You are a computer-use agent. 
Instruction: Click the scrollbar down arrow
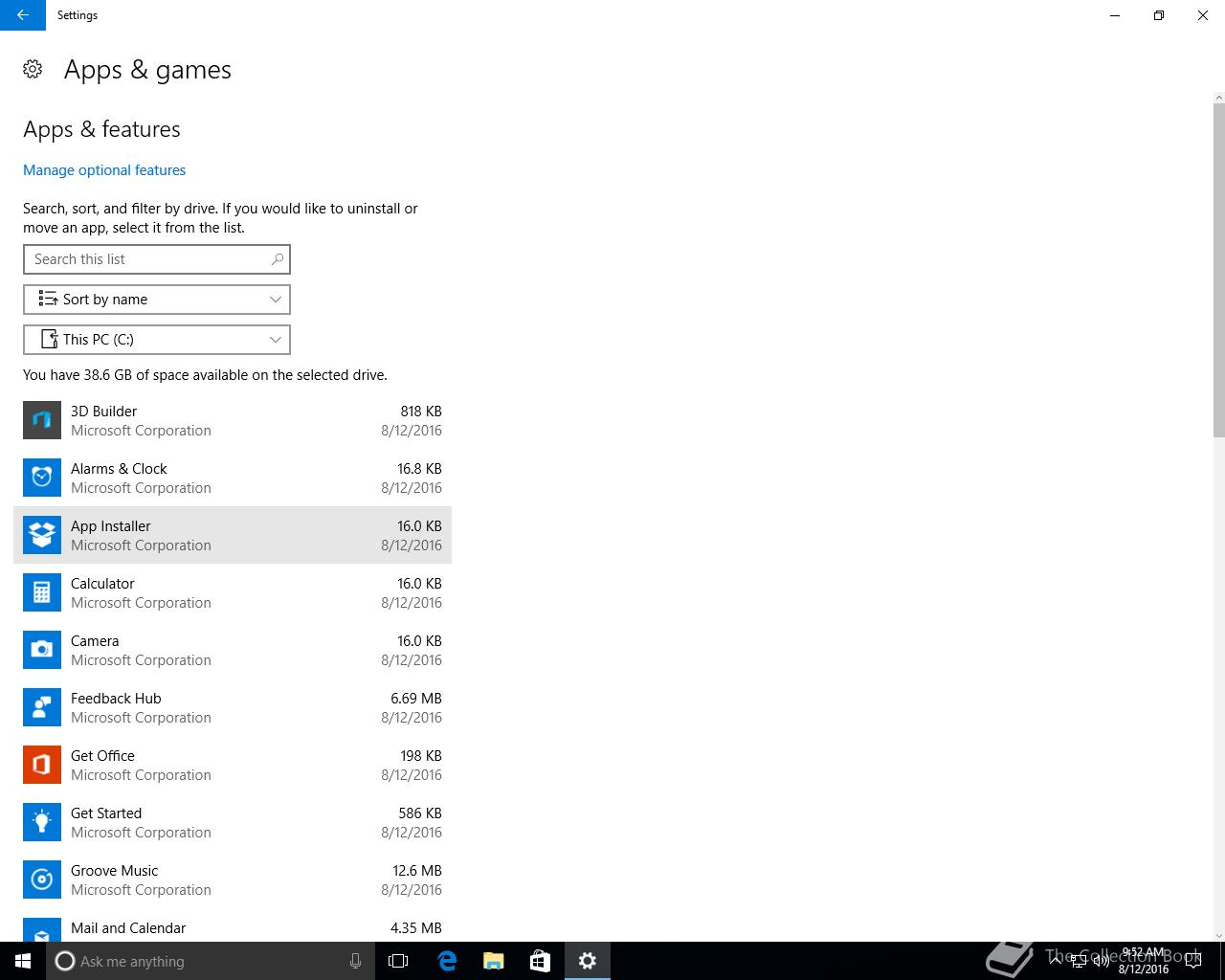click(1218, 935)
